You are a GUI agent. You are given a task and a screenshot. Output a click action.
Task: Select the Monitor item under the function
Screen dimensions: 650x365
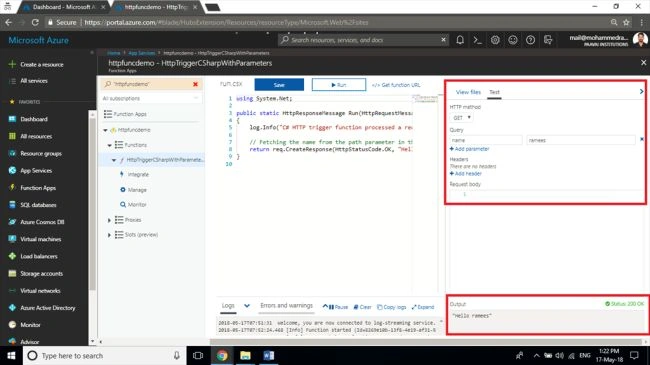(x=137, y=205)
